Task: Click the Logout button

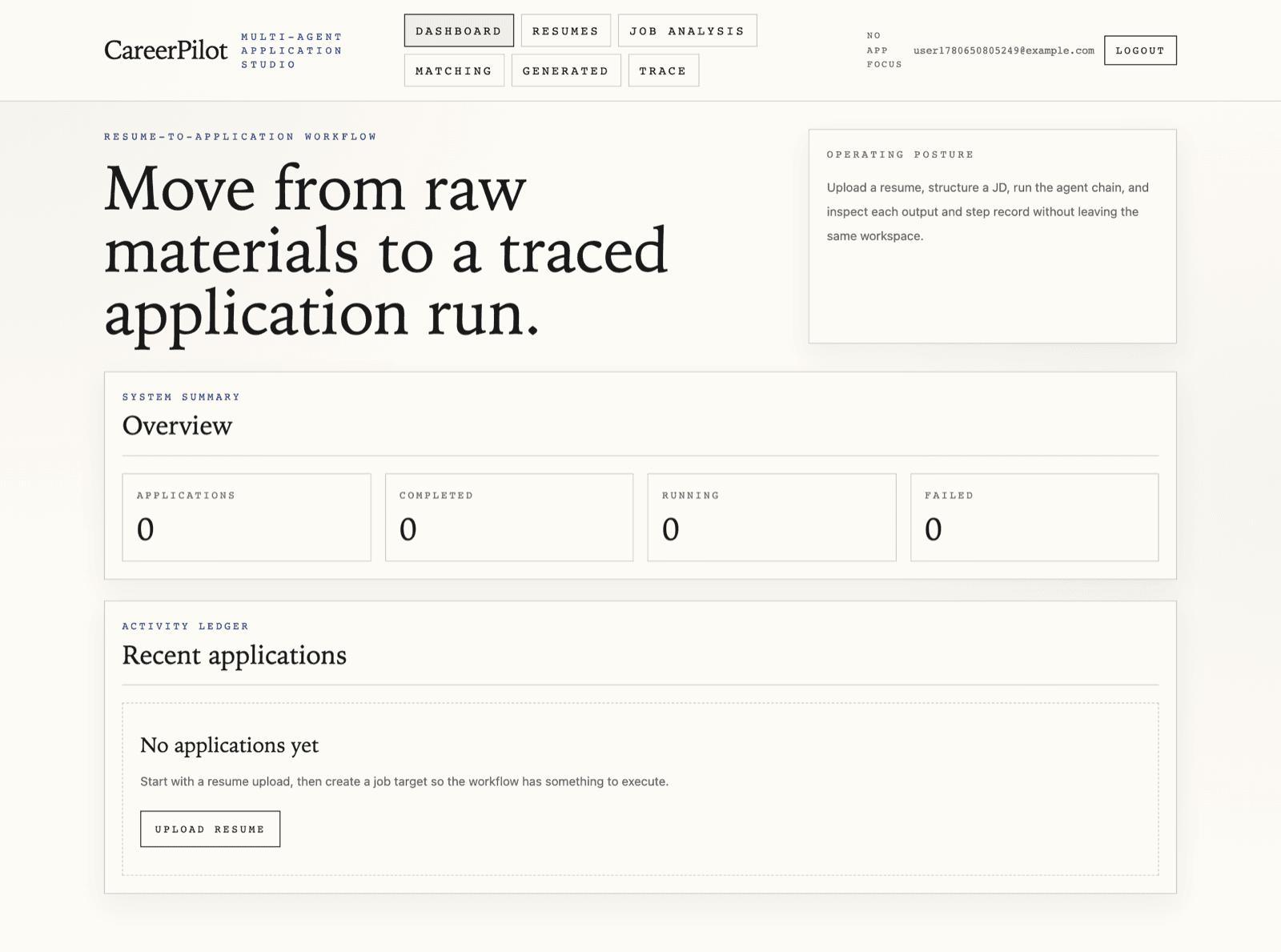Action: 1140,50
